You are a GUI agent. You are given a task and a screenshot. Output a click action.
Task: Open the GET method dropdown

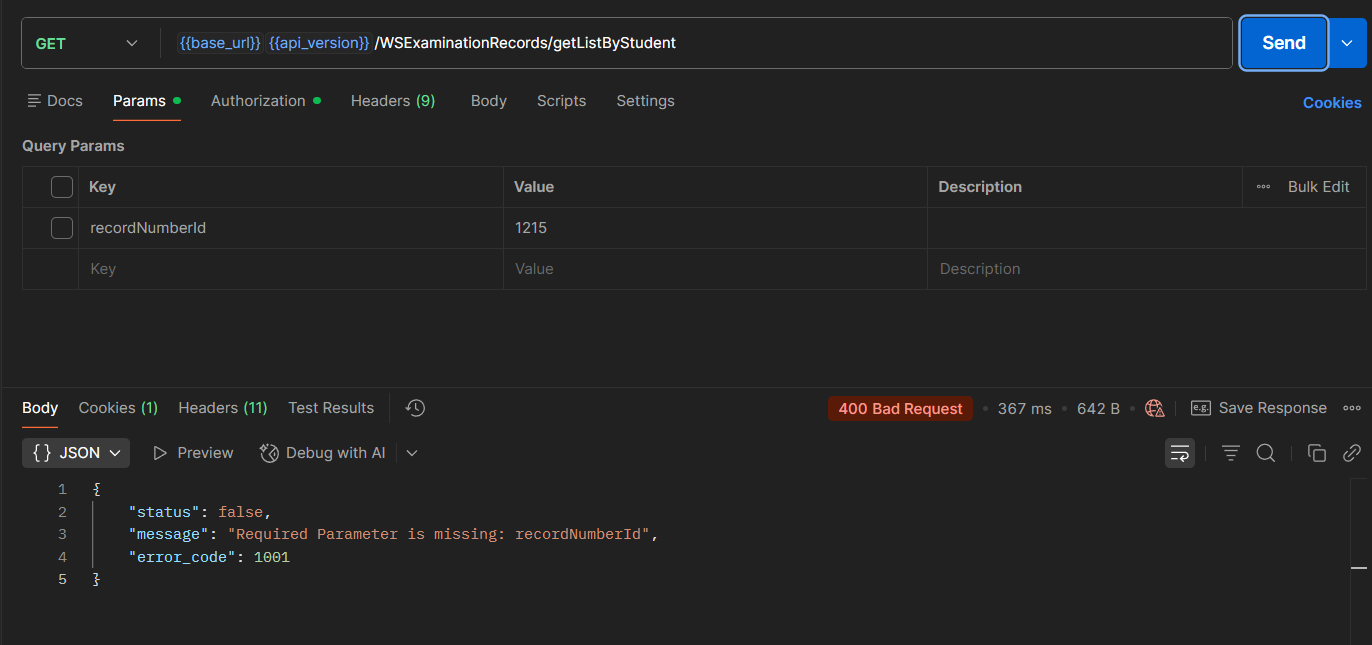click(86, 43)
